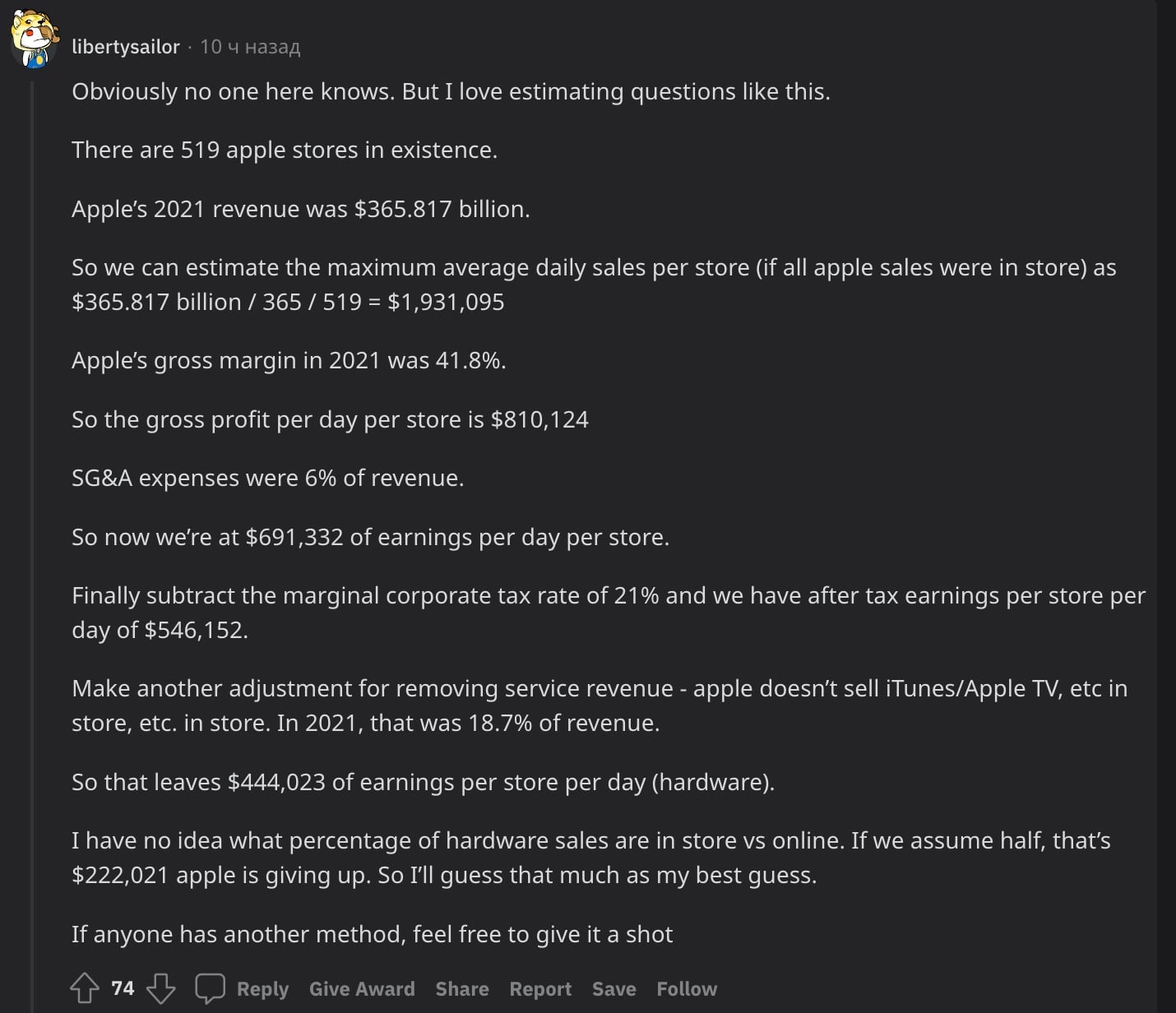
Task: Report this comment
Action: coord(540,989)
